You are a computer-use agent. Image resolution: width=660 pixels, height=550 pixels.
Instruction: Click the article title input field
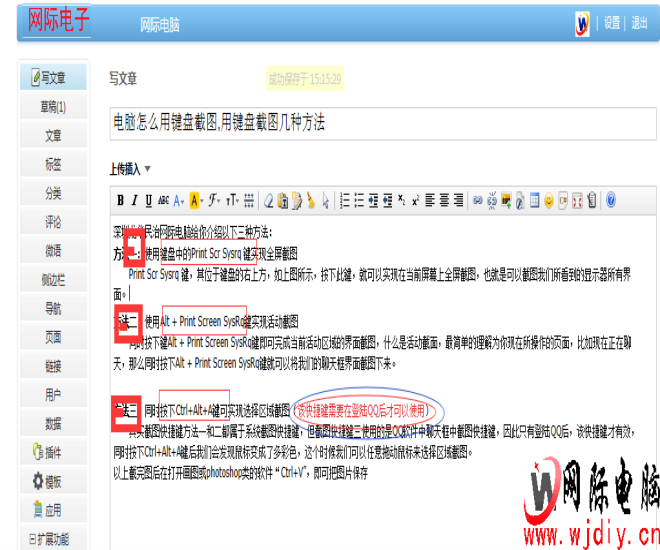[382, 122]
